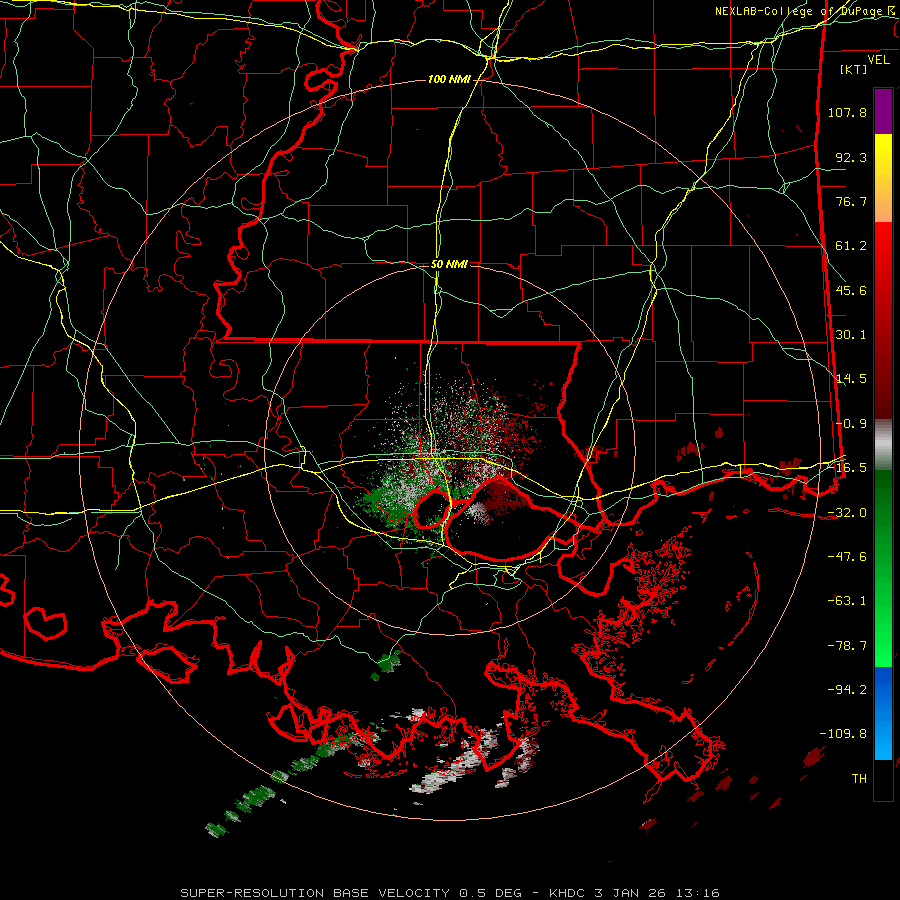The height and width of the screenshot is (900, 900).
Task: Select the -16.5 value on velocity scale
Action: point(847,468)
